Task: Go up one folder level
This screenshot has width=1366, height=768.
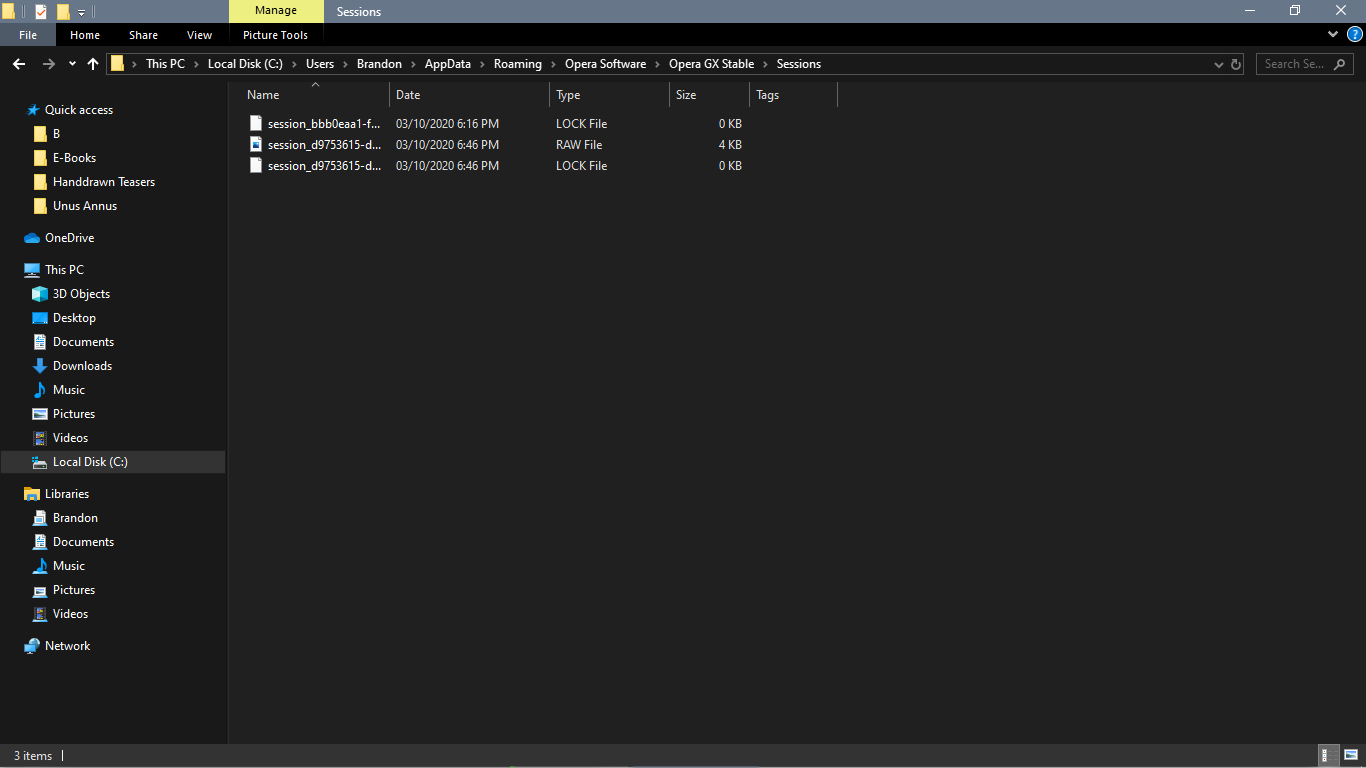Action: [93, 64]
